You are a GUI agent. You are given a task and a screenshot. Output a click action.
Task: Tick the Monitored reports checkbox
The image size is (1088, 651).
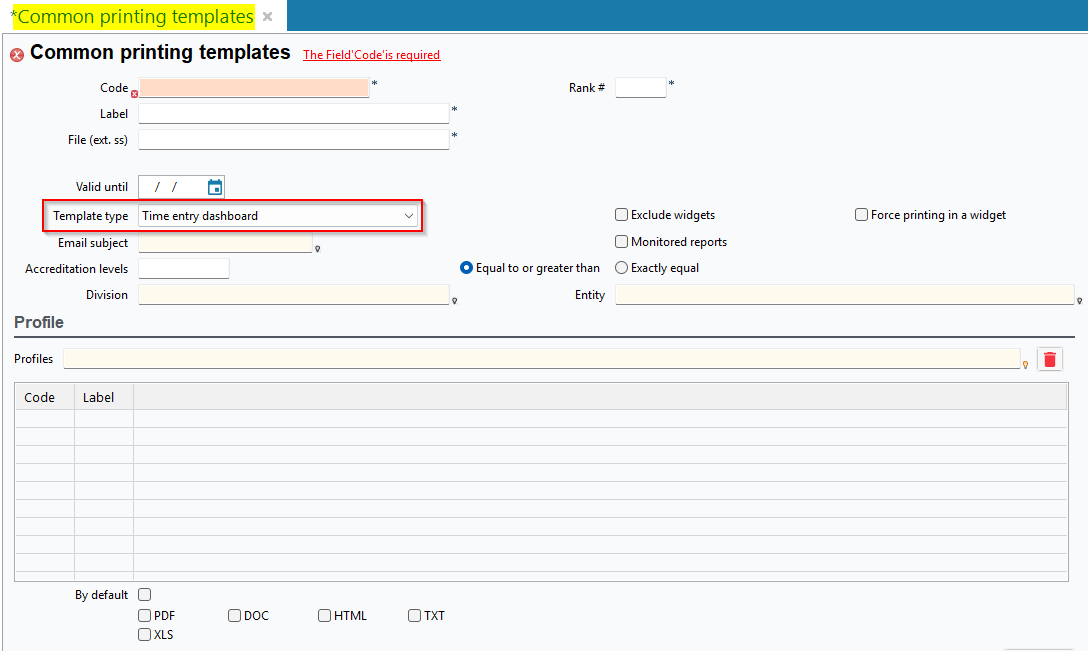(x=621, y=242)
